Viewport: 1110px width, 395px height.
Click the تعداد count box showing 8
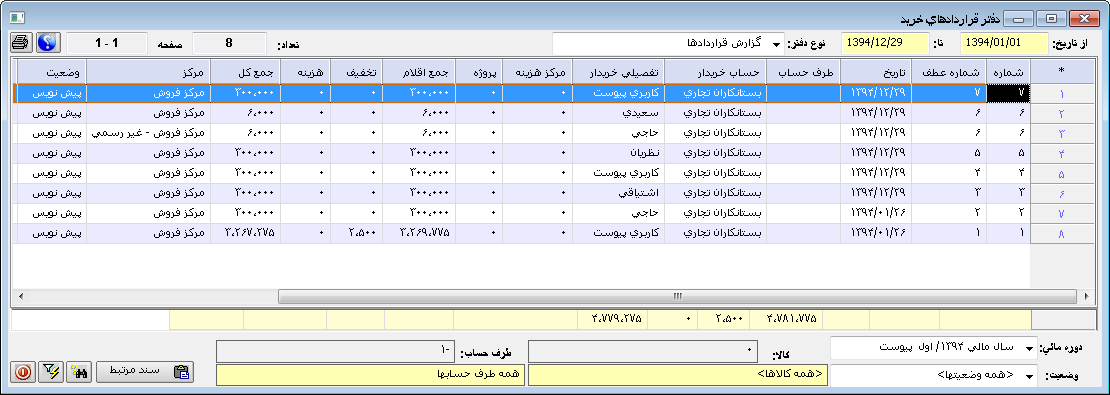[229, 42]
